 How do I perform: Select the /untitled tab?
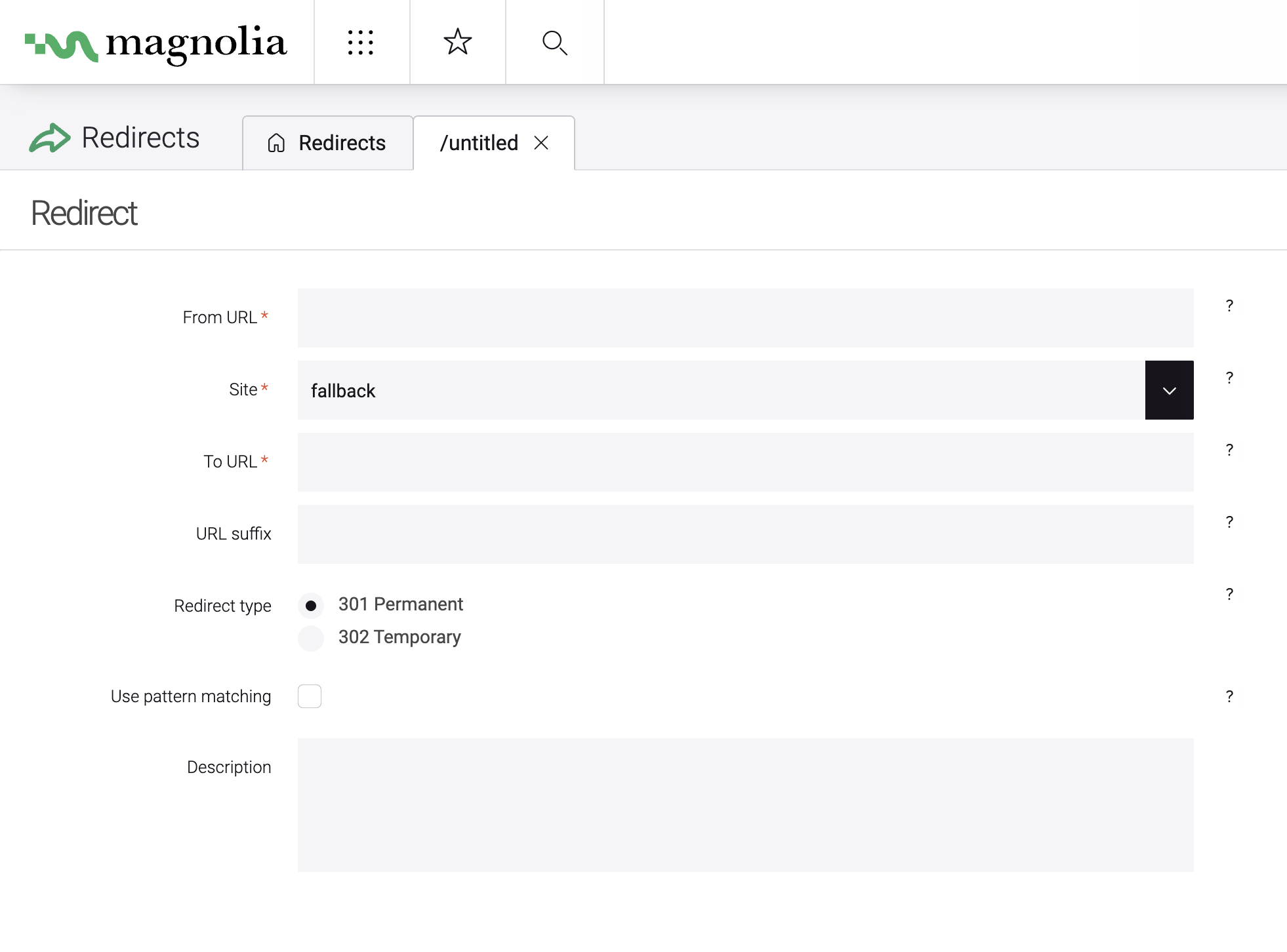[x=479, y=143]
